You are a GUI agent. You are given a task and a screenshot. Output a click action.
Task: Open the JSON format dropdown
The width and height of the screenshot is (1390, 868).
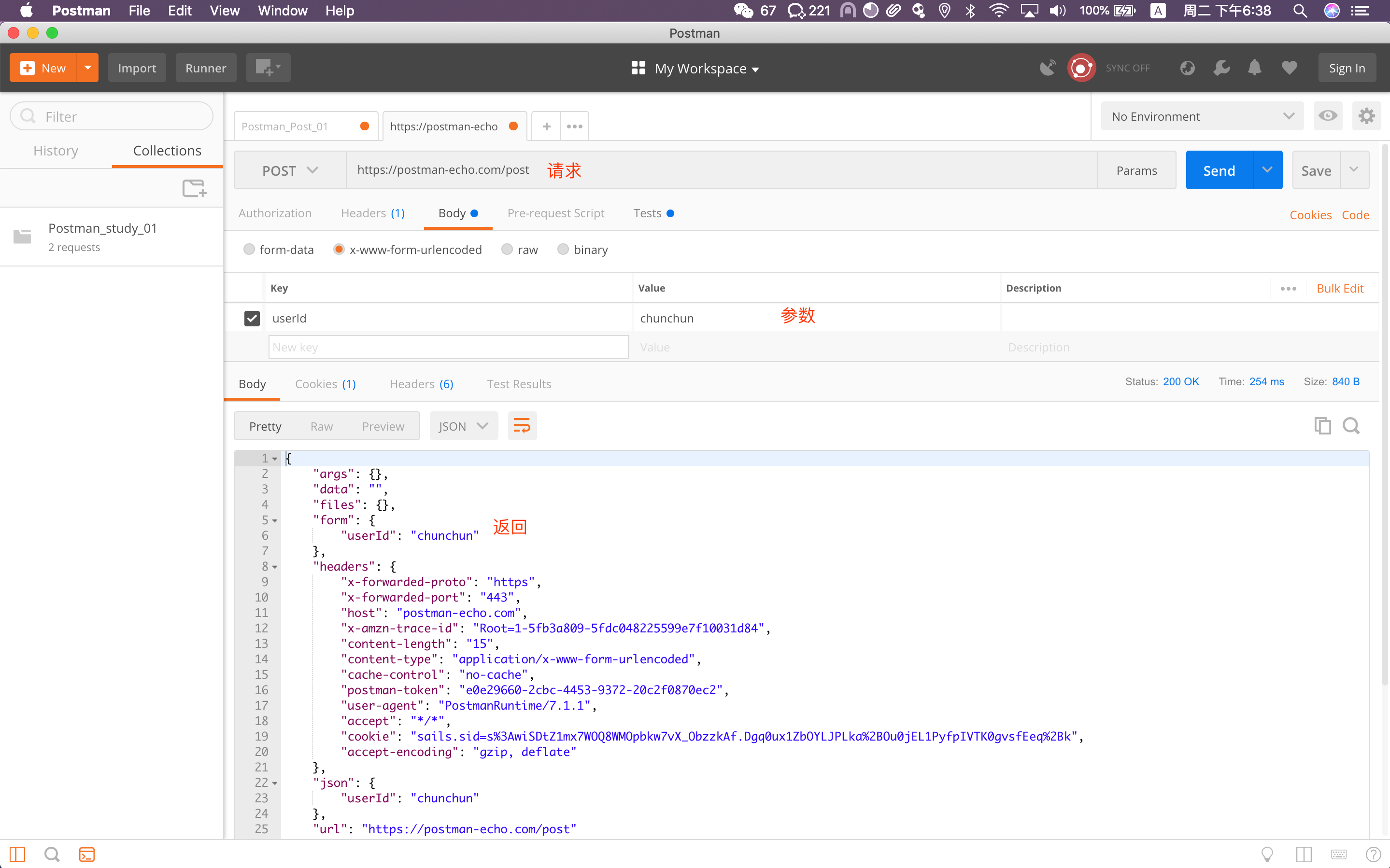tap(463, 426)
